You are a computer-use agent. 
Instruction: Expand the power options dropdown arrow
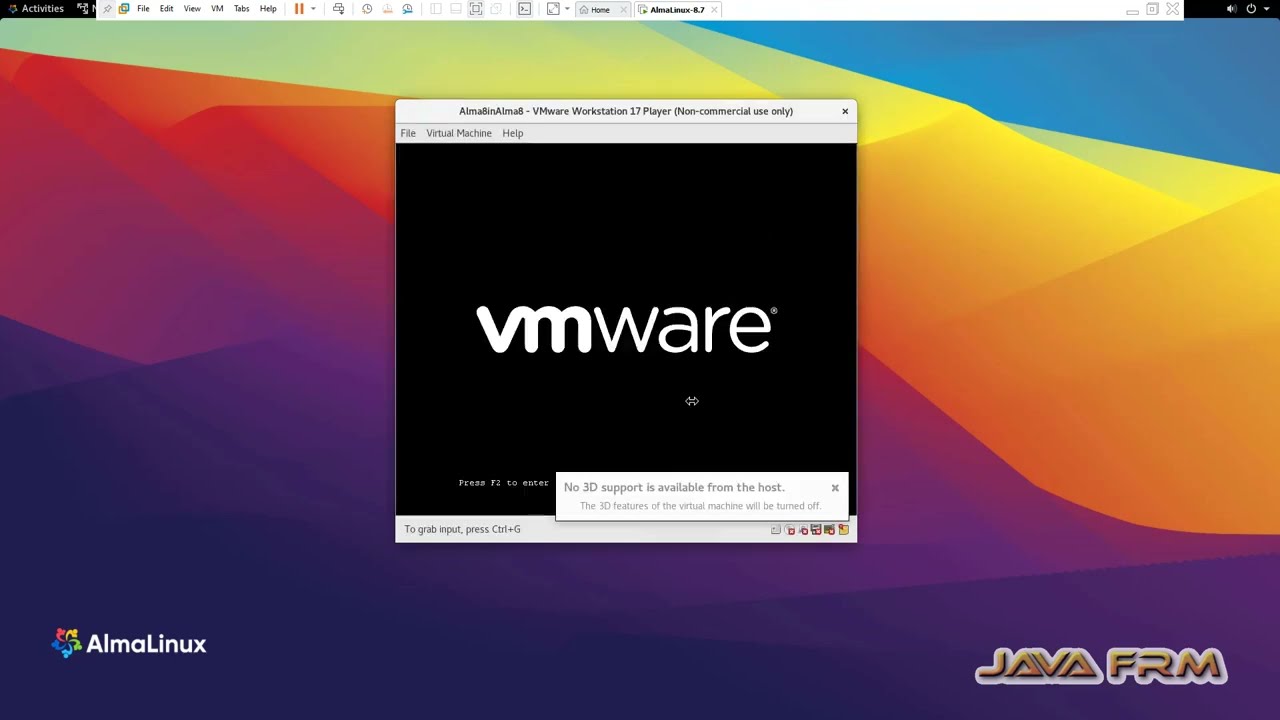coord(313,9)
